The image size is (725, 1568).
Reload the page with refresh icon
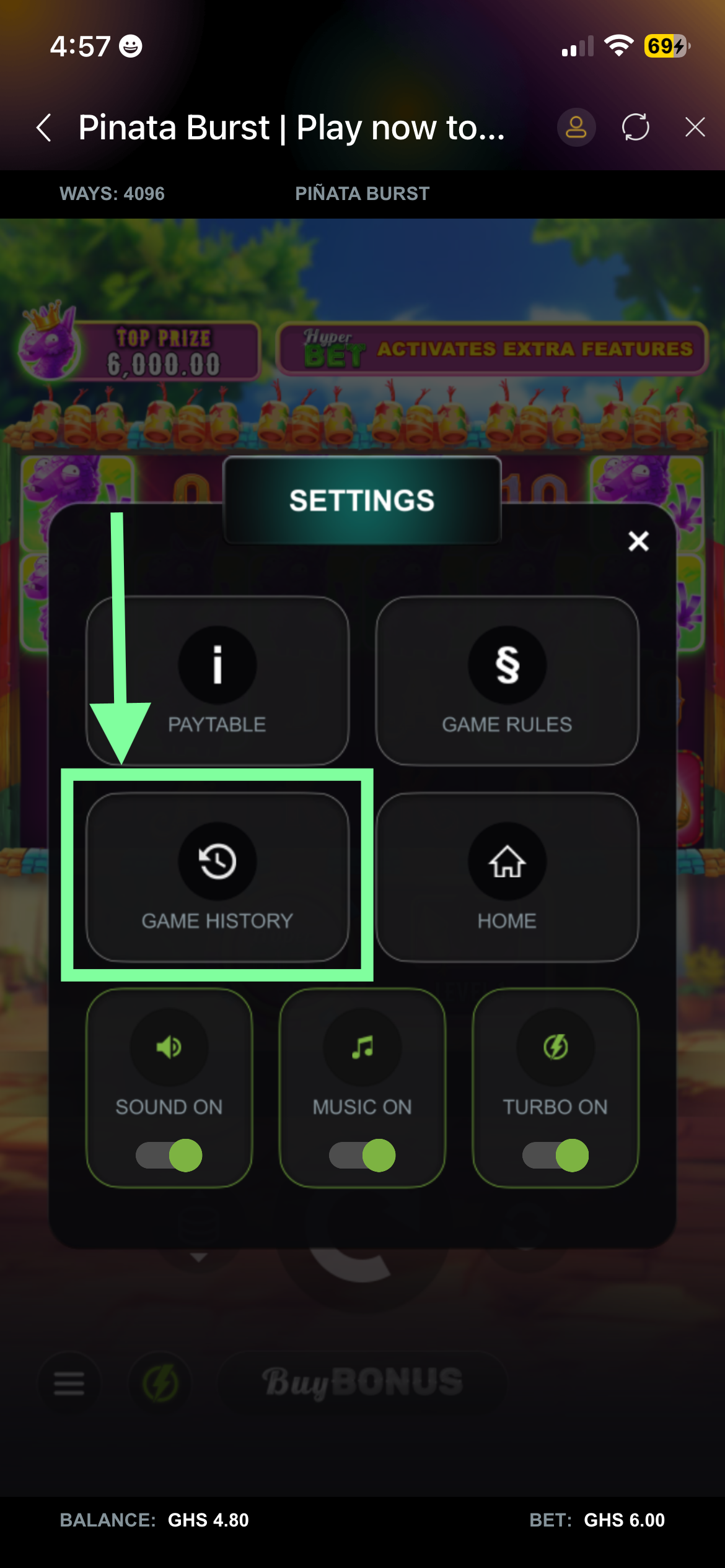[x=636, y=128]
